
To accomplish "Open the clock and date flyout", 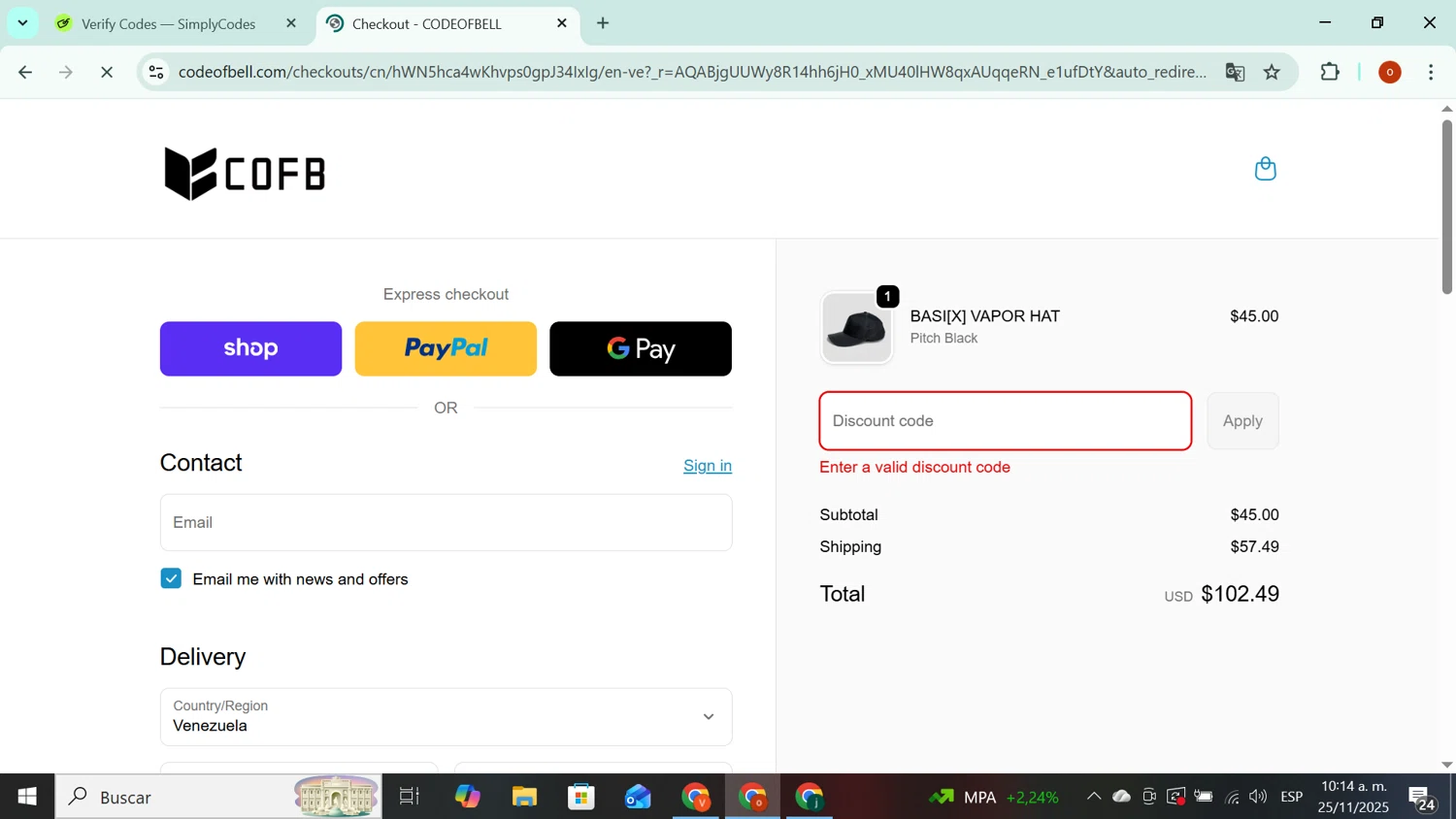I will (x=1354, y=797).
